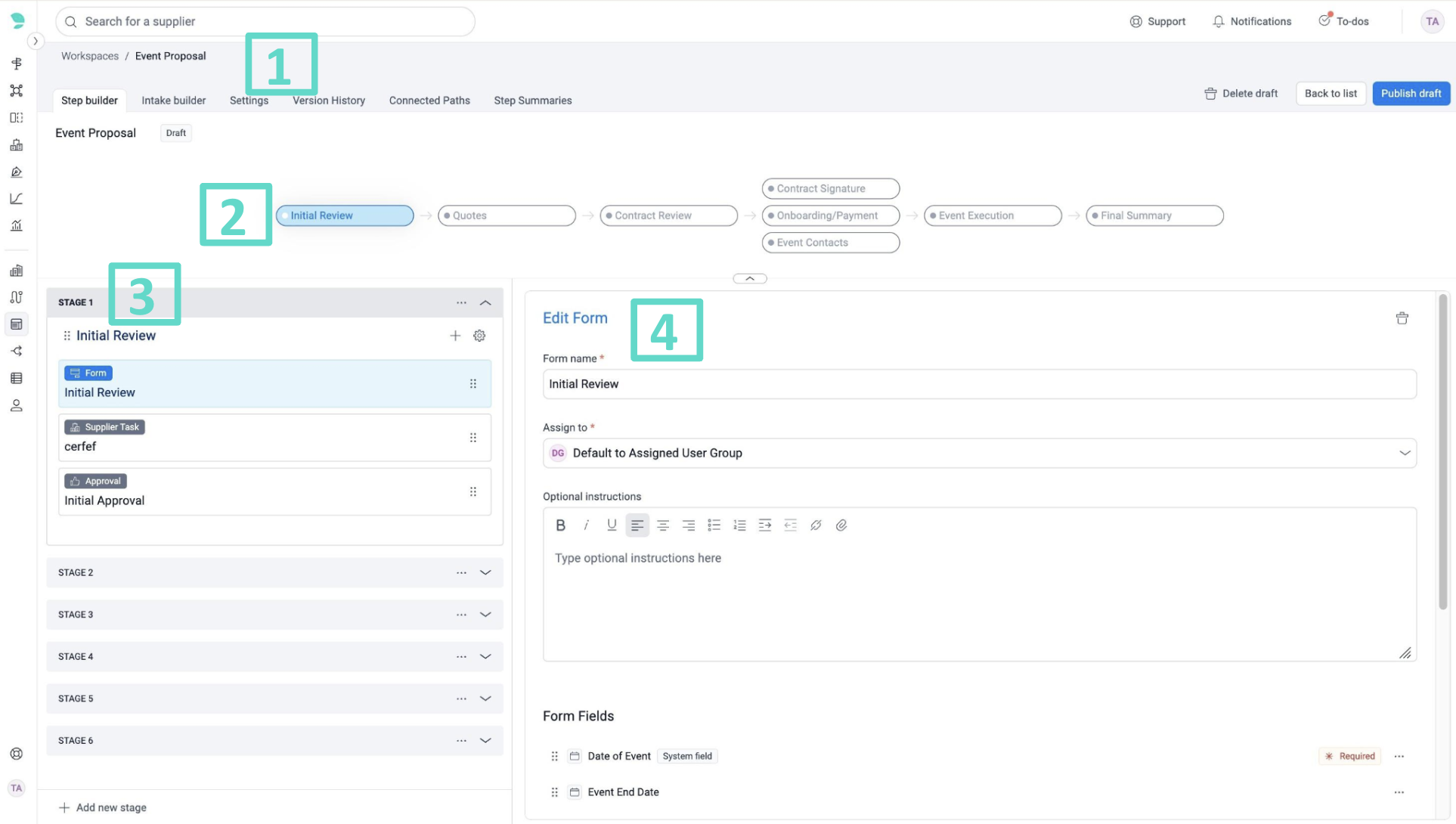Attach a file via paperclip icon
Viewport: 1456px width, 824px height.
tap(841, 525)
